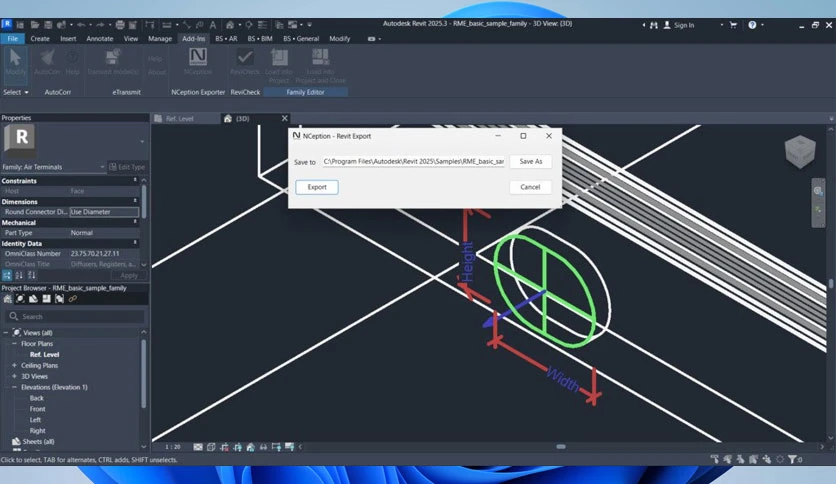The width and height of the screenshot is (836, 484).
Task: Click the Text 'A' tool in quick access toolbar
Action: coord(213,25)
